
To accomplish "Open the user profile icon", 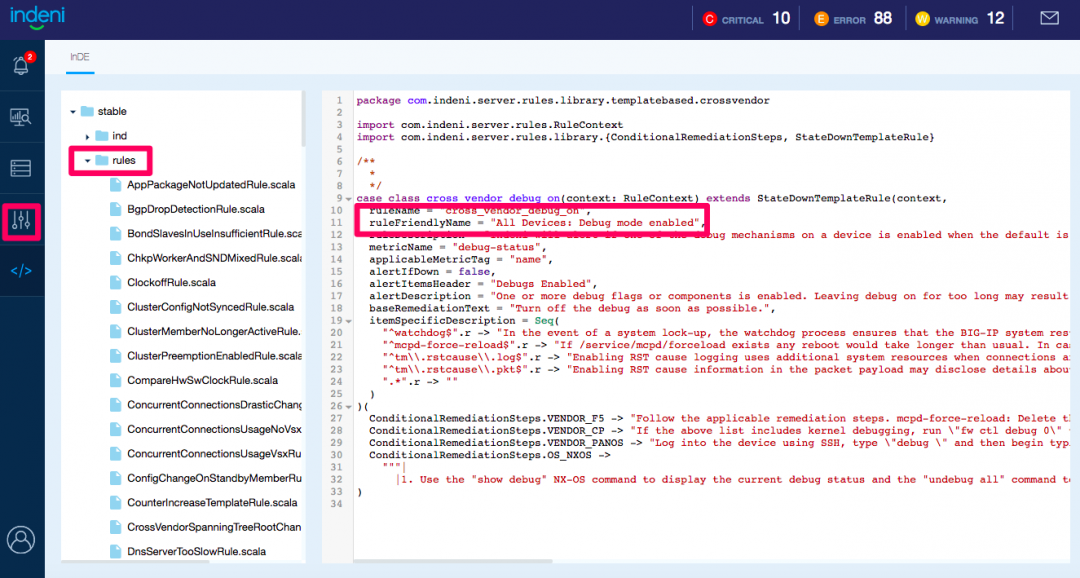I will pos(21,540).
